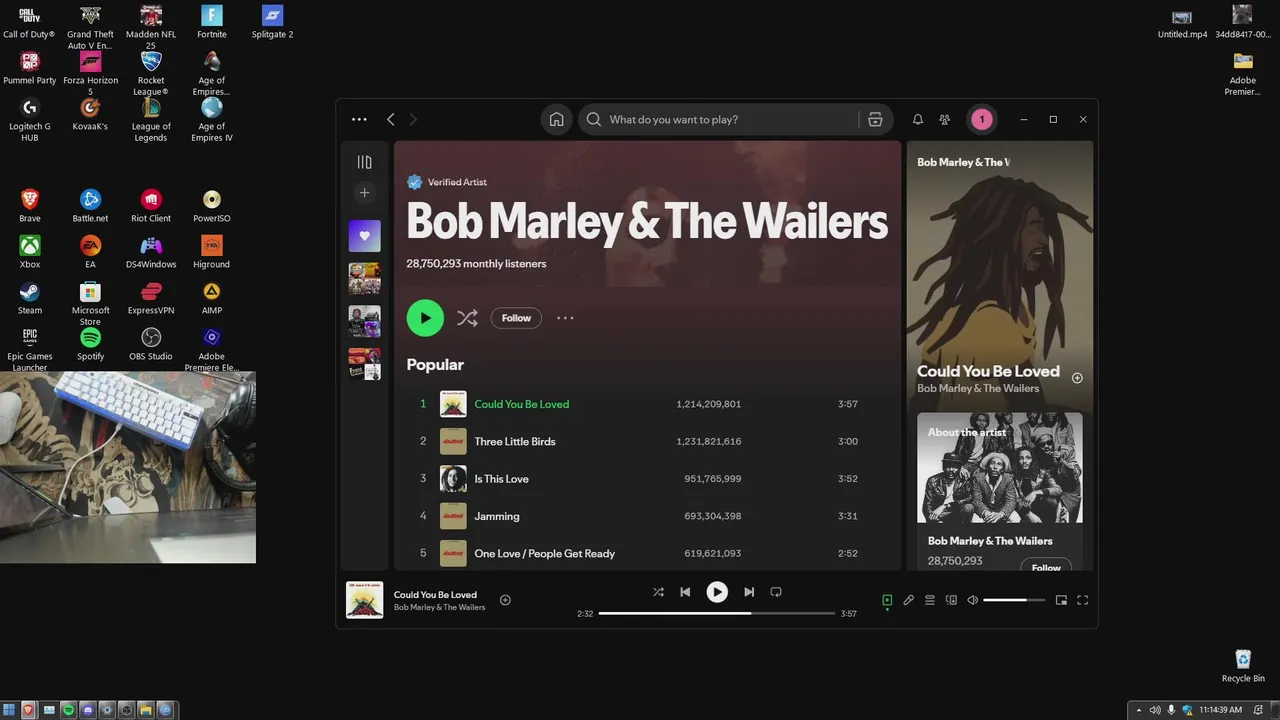
Task: Select Steam desktop shortcut
Action: point(30,297)
